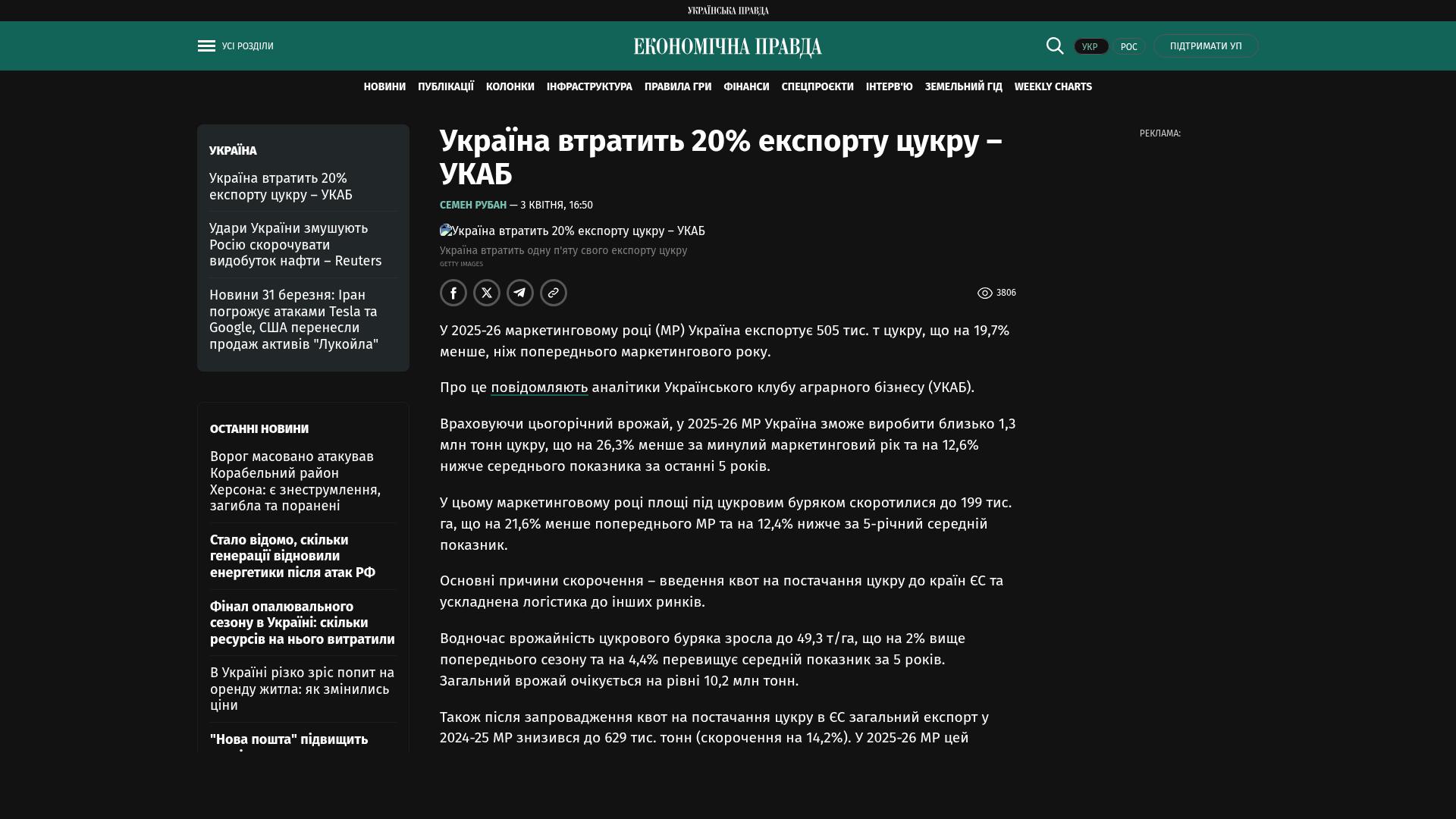Click the Економічна правда logo
Image resolution: width=1456 pixels, height=819 pixels.
click(727, 47)
